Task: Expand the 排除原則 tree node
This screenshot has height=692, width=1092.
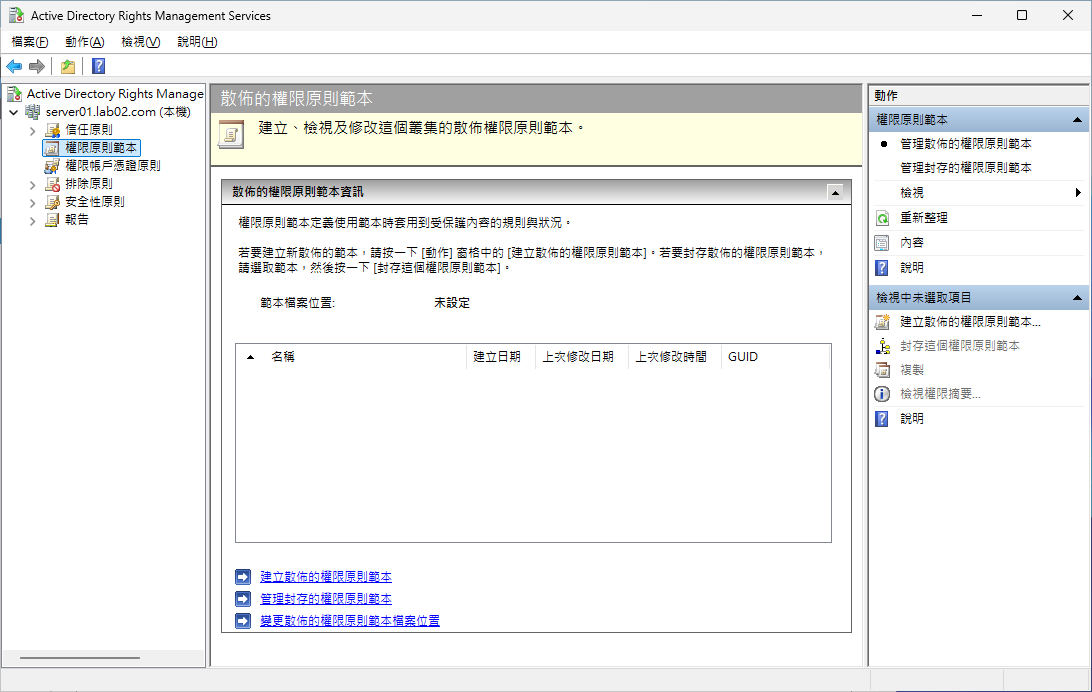Action: [x=32, y=184]
